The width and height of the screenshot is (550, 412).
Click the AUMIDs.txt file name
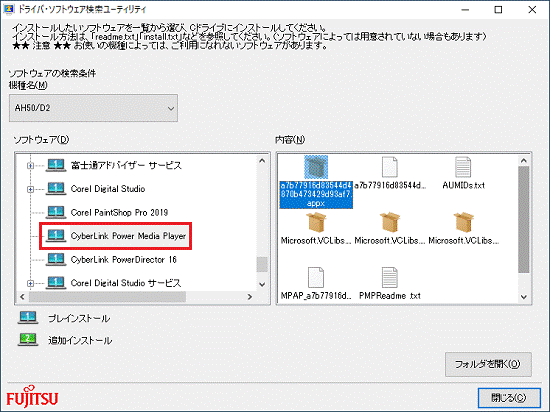pyautogui.click(x=463, y=185)
